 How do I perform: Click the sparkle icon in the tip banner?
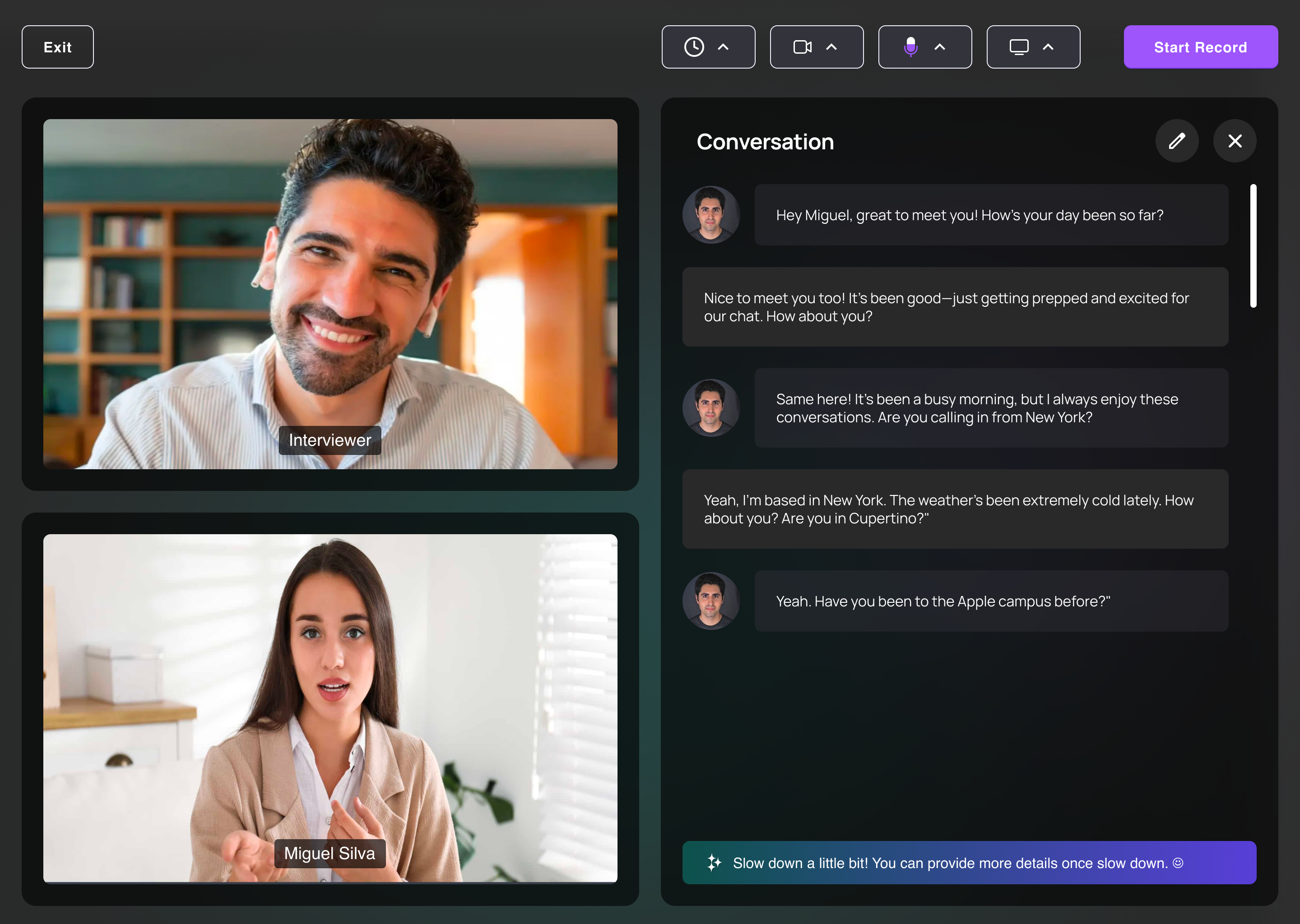tap(714, 863)
